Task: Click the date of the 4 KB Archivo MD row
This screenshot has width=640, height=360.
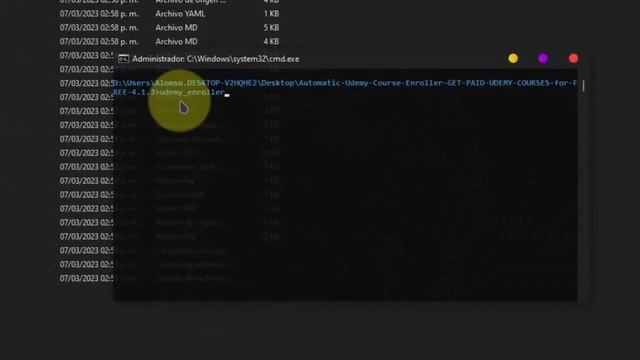Action: [99, 42]
